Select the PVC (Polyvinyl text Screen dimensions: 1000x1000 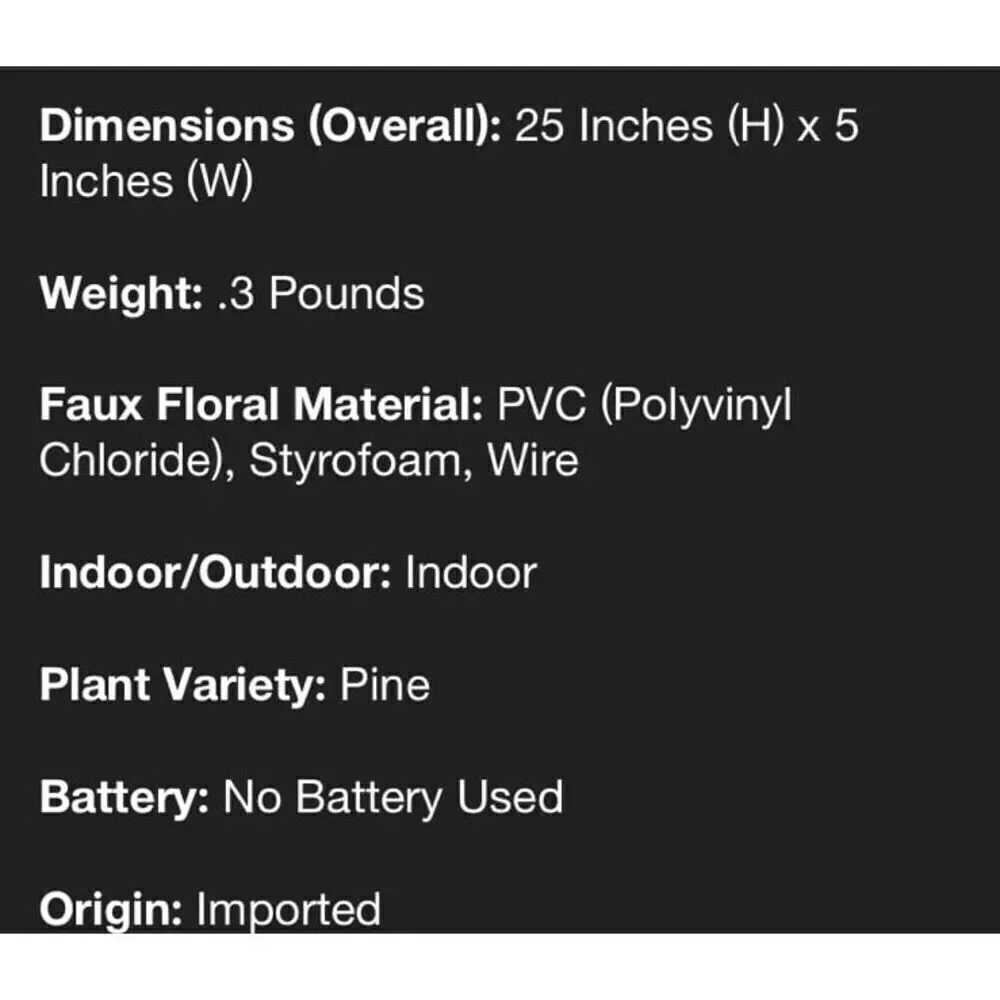(644, 406)
